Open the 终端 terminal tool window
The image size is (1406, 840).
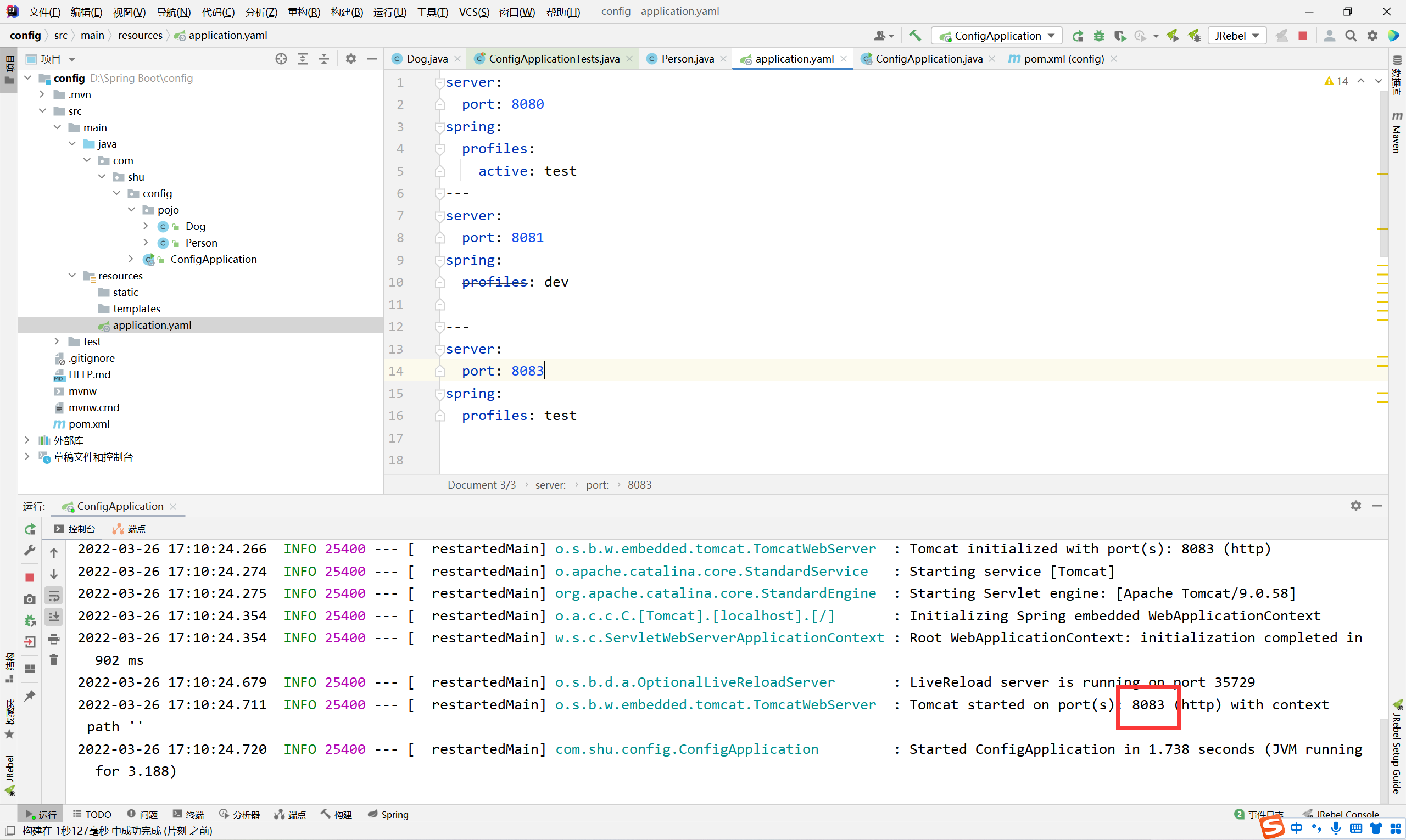point(188,814)
